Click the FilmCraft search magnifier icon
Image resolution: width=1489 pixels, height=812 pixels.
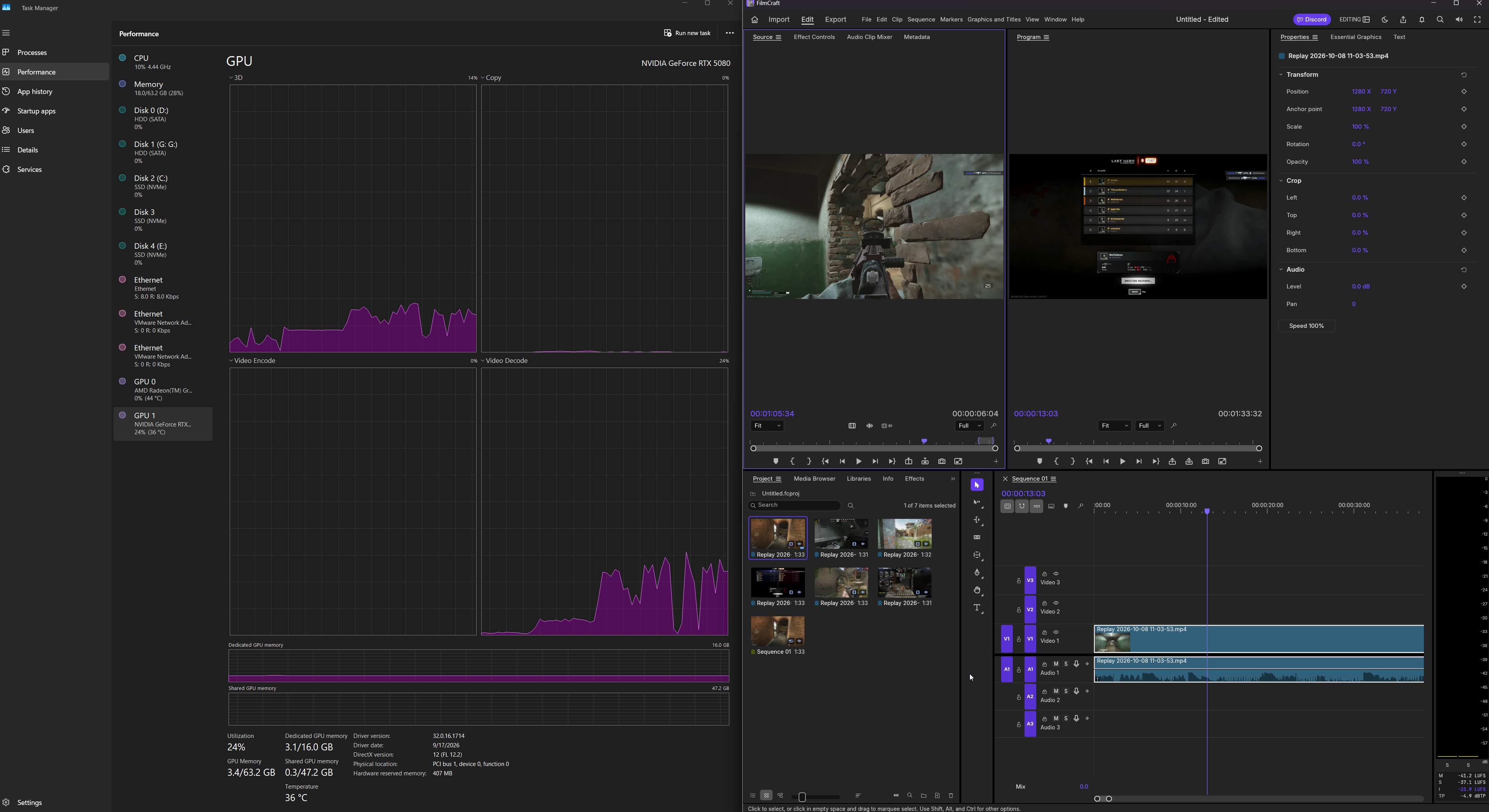pyautogui.click(x=1440, y=19)
